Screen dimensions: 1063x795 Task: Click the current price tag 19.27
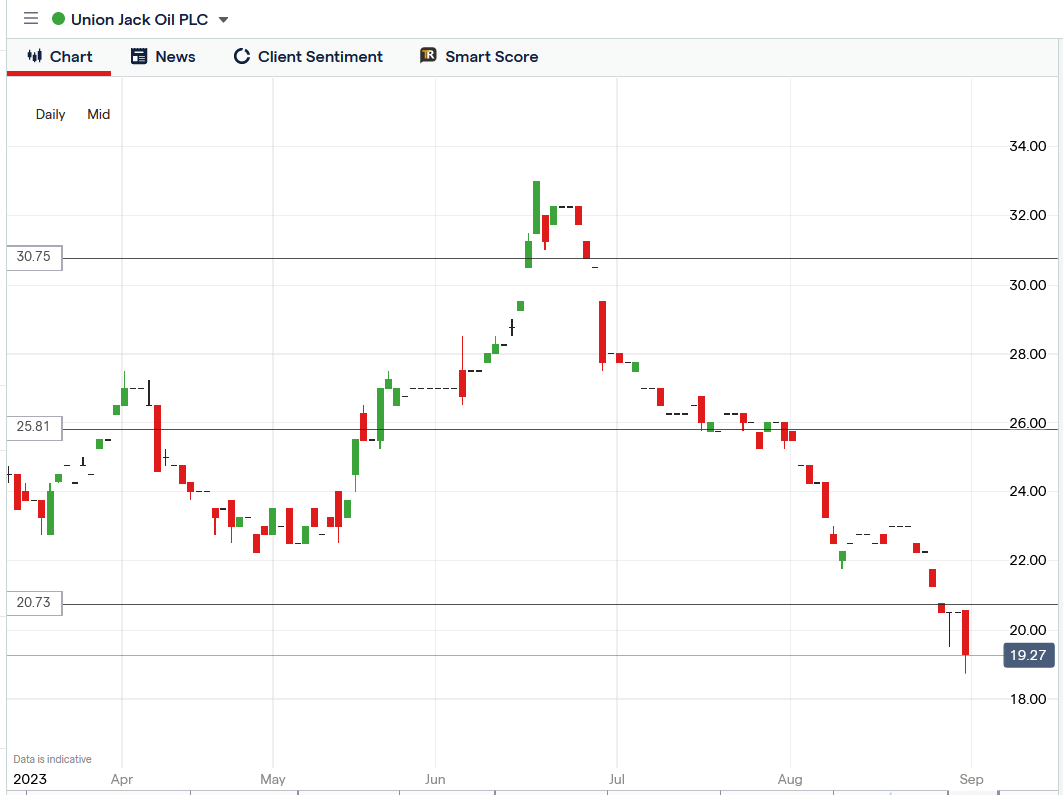click(1028, 655)
